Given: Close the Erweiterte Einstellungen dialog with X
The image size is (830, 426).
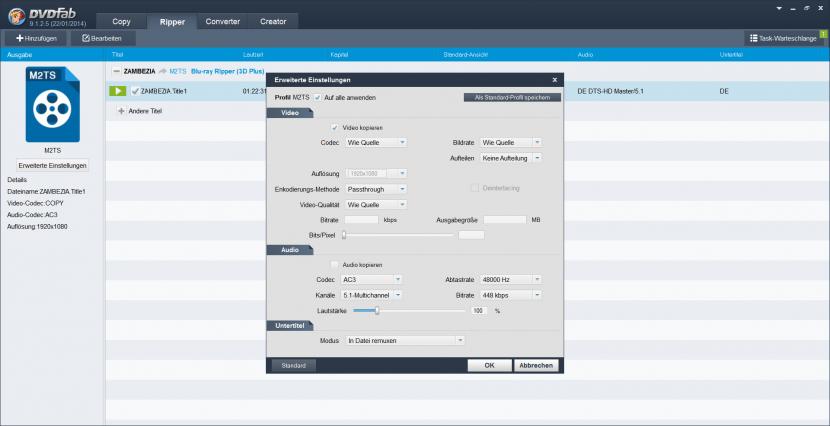Looking at the screenshot, I should coord(554,79).
